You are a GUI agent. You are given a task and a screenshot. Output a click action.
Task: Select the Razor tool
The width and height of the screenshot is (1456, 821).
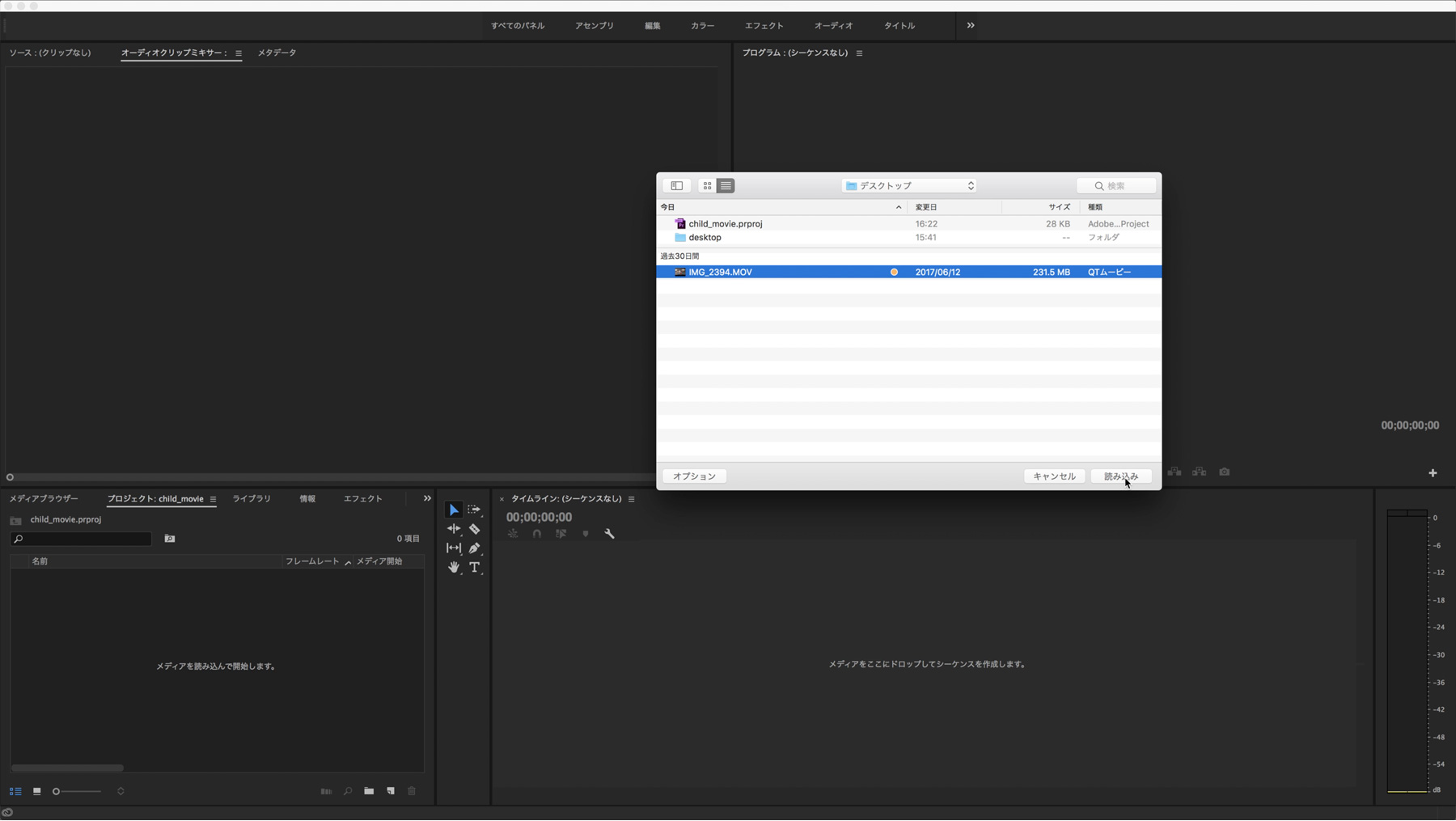tap(475, 529)
